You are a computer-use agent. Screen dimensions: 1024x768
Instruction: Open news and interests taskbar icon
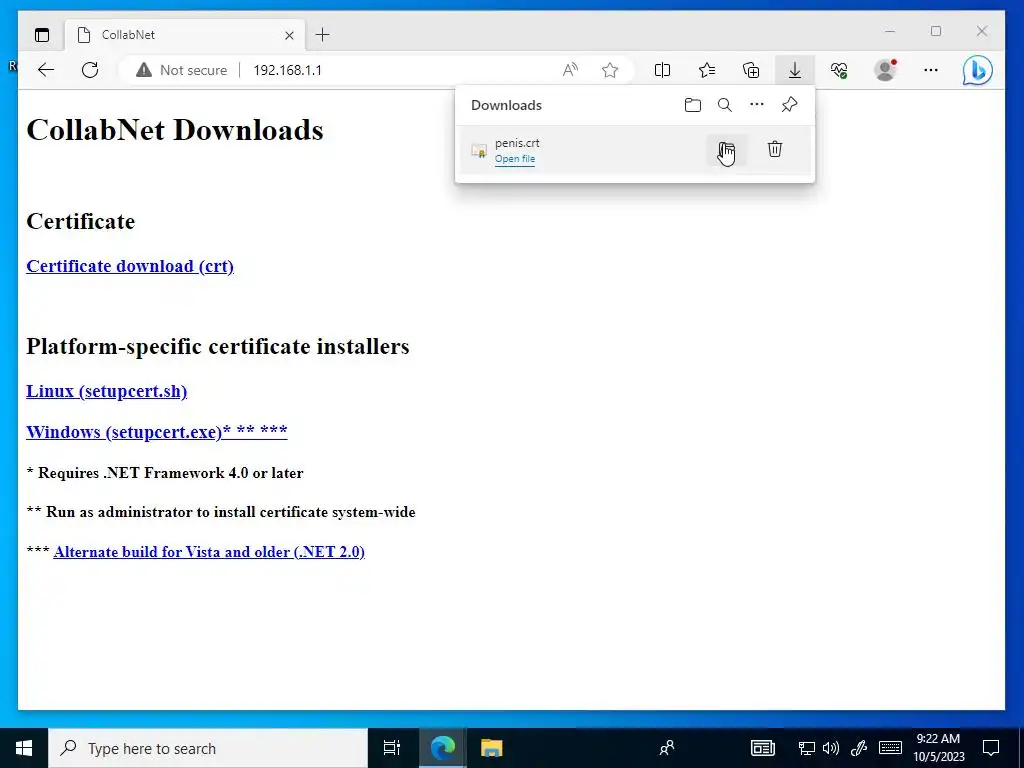762,748
